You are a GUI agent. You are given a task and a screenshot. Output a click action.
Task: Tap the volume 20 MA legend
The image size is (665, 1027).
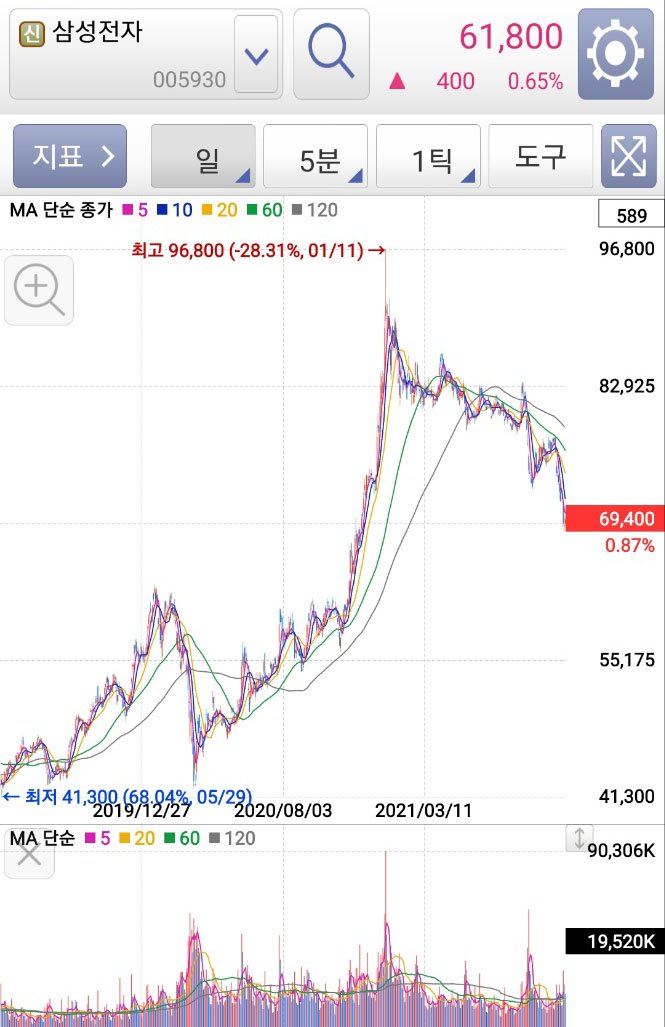tap(138, 838)
